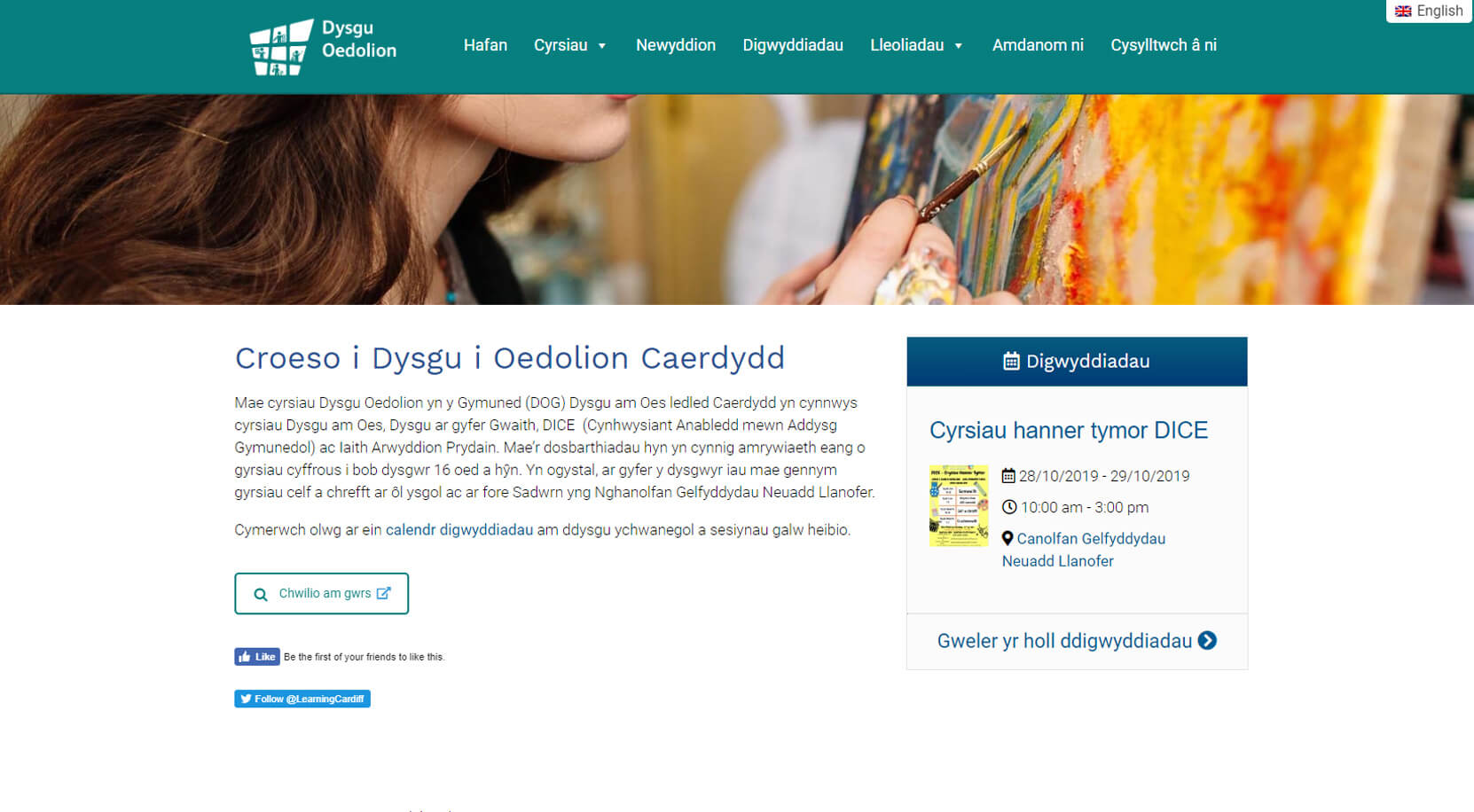This screenshot has height=812, width=1474.
Task: Click the event poster thumbnail image
Action: point(959,505)
